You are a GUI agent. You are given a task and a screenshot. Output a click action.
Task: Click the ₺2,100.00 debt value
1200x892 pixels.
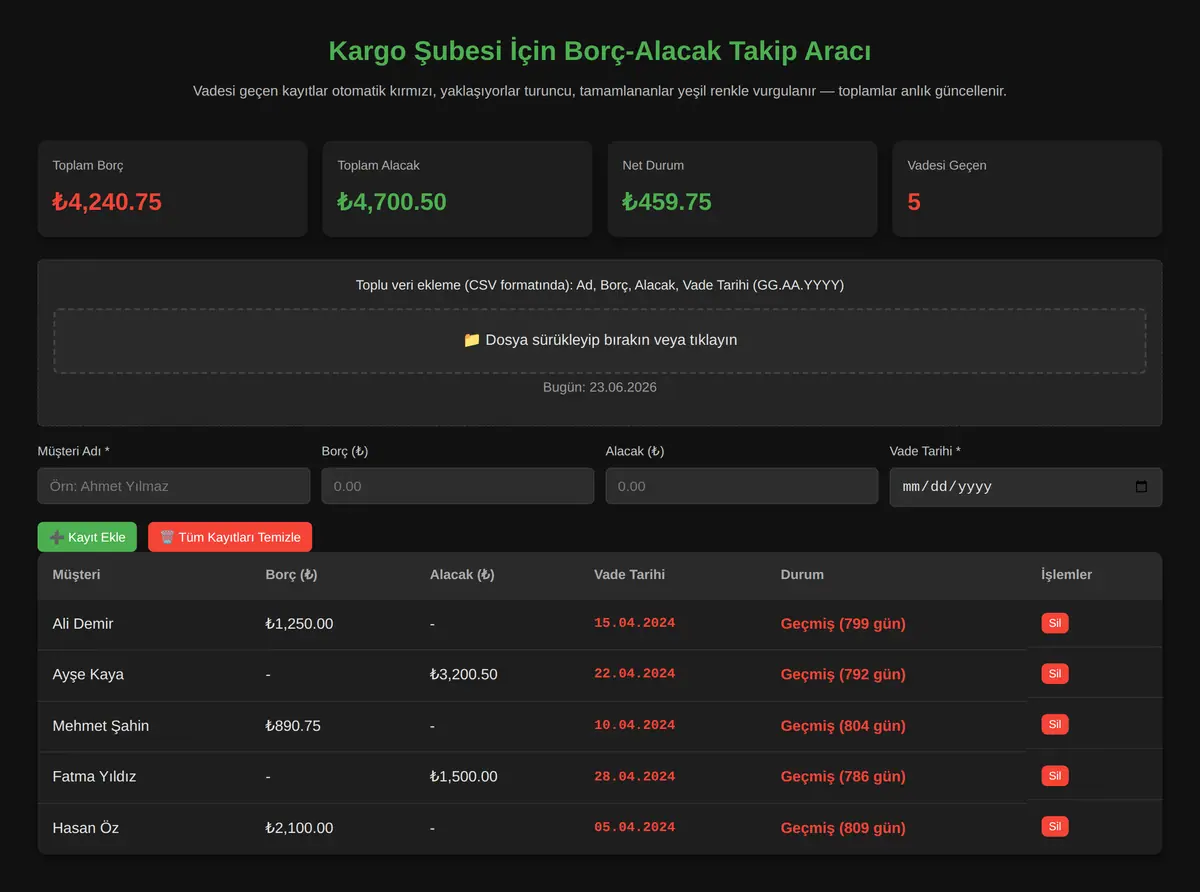[x=299, y=828]
